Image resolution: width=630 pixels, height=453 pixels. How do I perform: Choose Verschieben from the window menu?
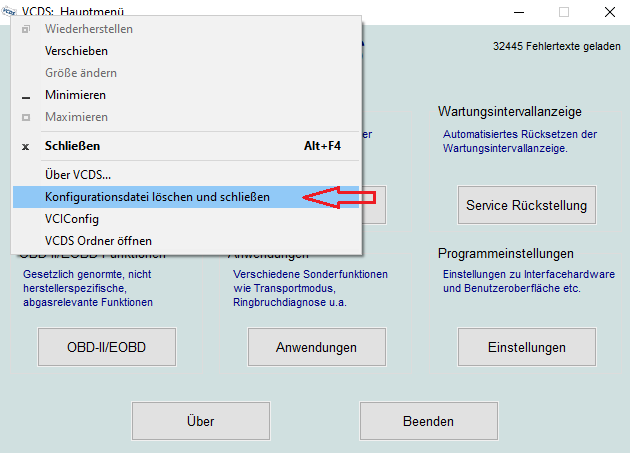pos(186,51)
